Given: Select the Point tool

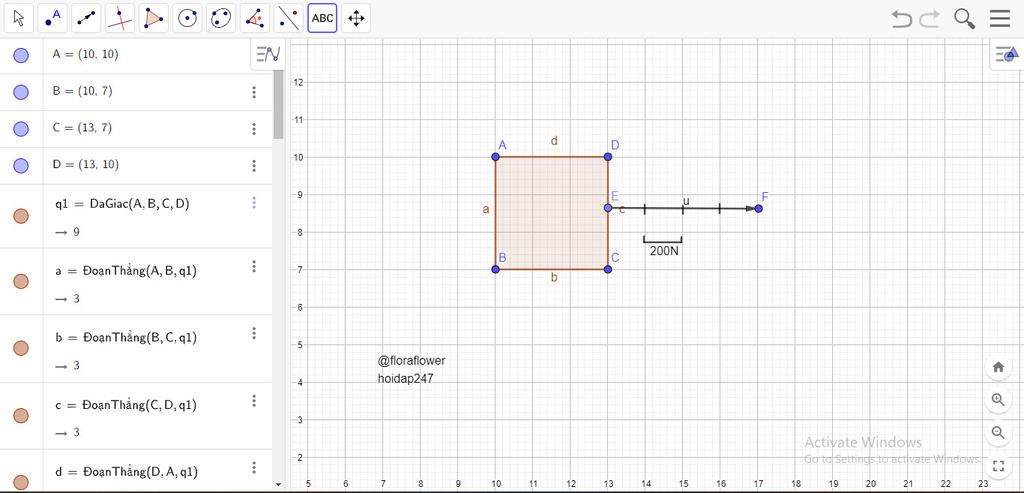Looking at the screenshot, I should tap(53, 18).
